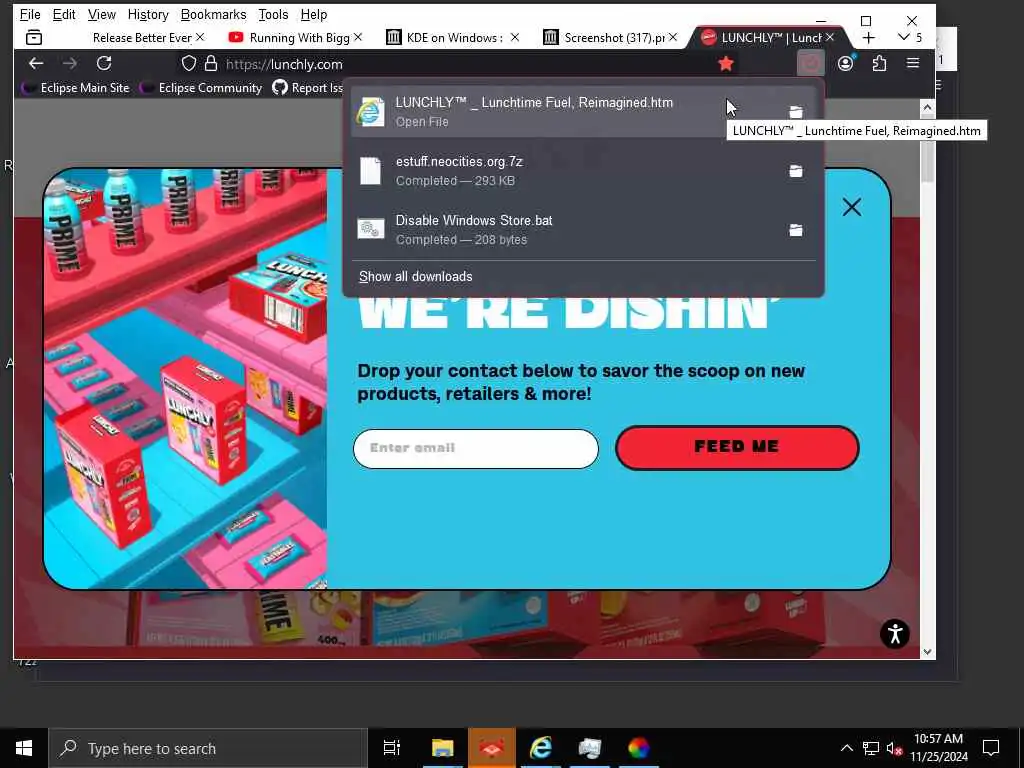The height and width of the screenshot is (768, 1024).
Task: Open a new tab with plus button
Action: click(x=869, y=38)
